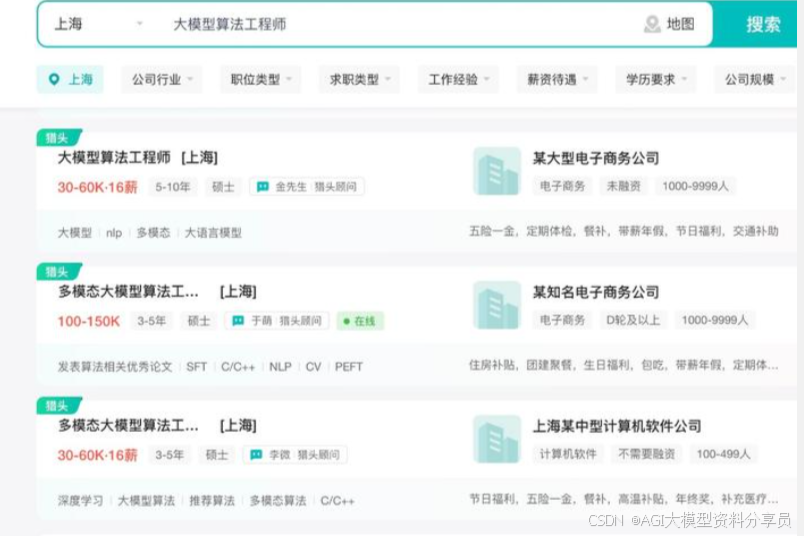Open 某知名电子商务公司 building logo

(496, 305)
